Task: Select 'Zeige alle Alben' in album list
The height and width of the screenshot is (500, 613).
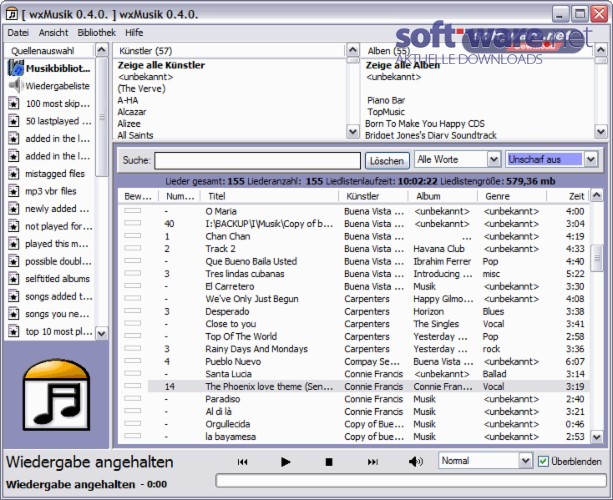Action: pos(403,65)
